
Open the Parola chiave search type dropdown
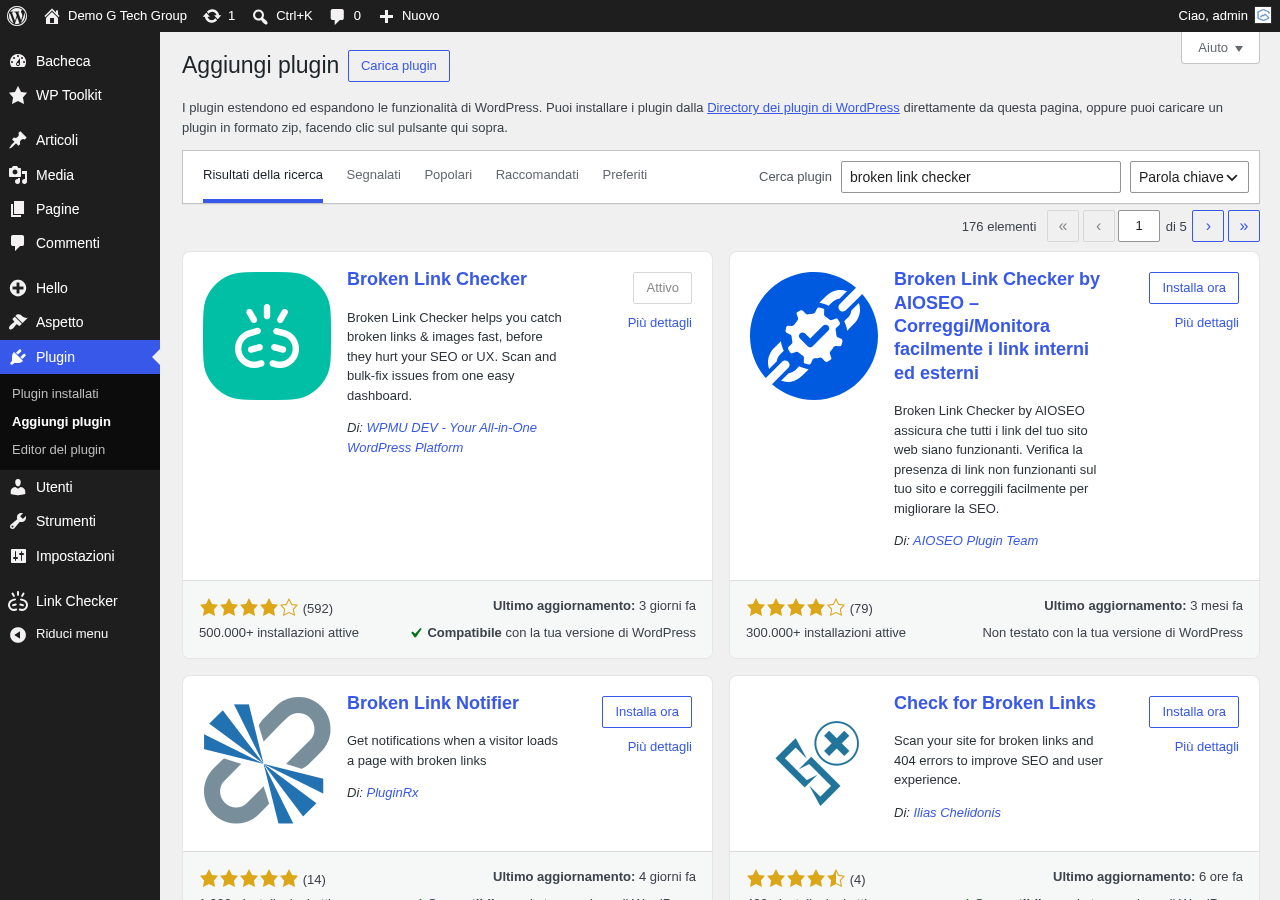(x=1189, y=177)
